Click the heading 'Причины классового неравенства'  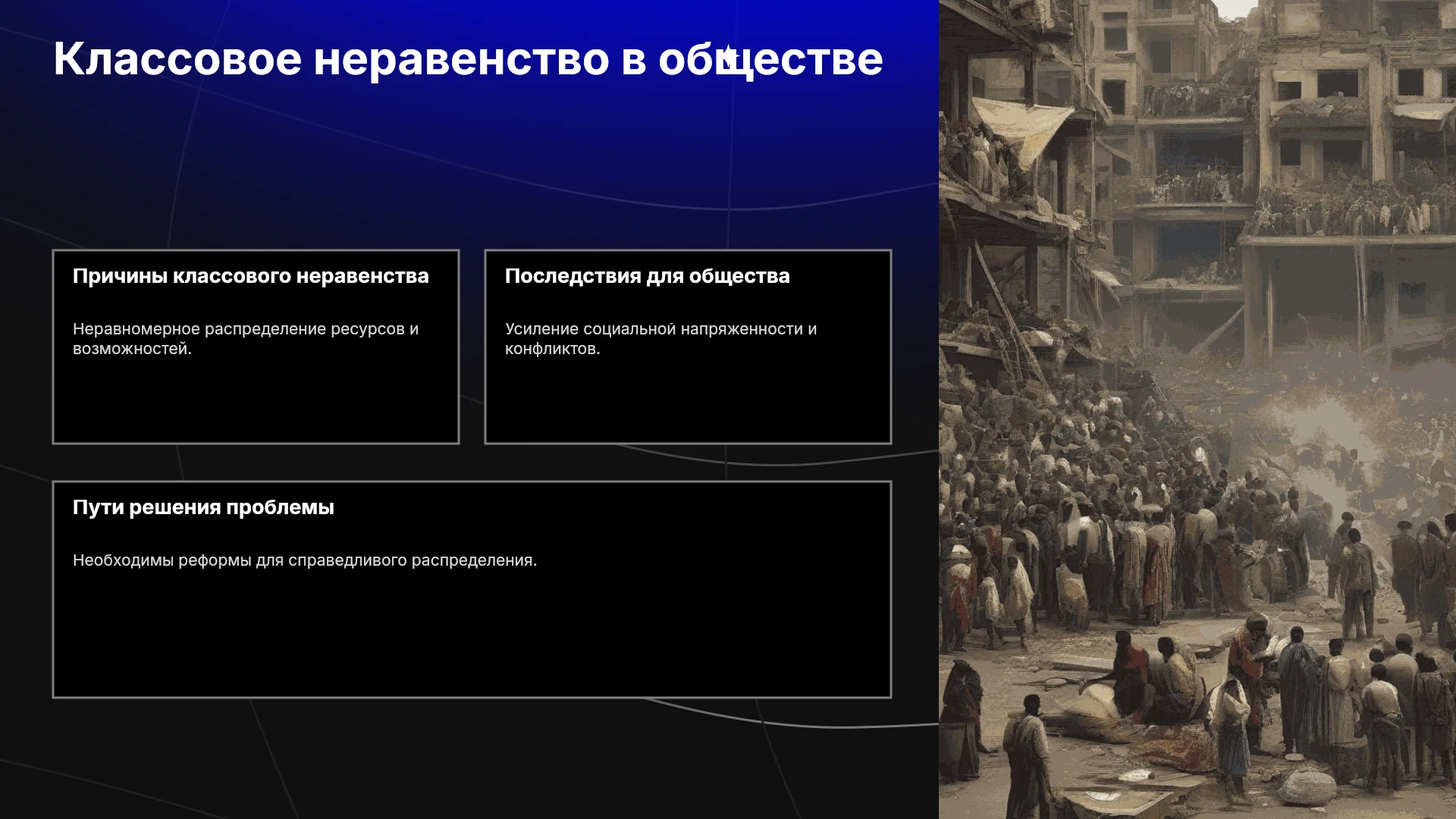[x=251, y=276]
